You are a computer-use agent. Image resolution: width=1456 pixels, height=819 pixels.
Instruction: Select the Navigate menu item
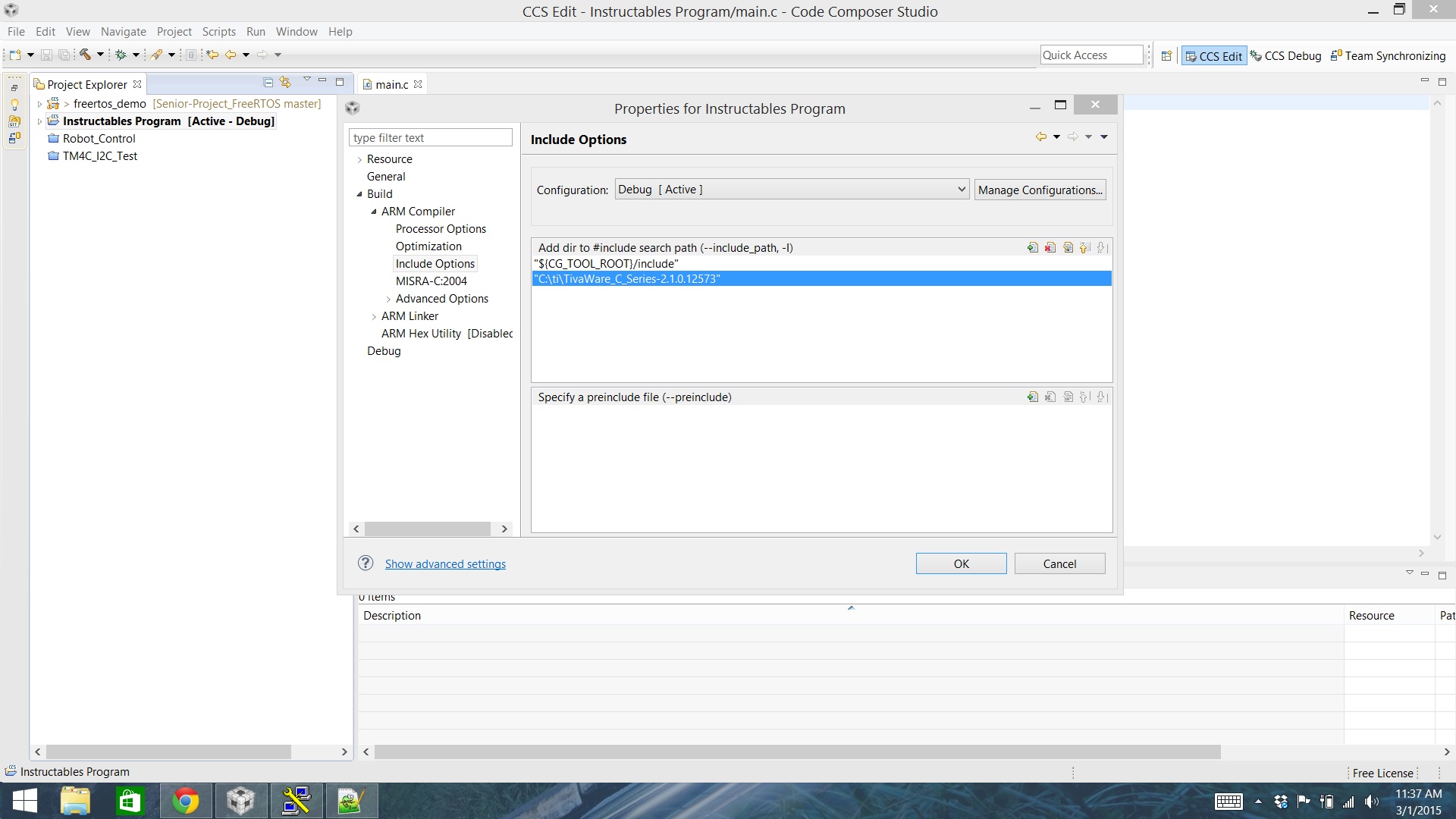[x=121, y=31]
